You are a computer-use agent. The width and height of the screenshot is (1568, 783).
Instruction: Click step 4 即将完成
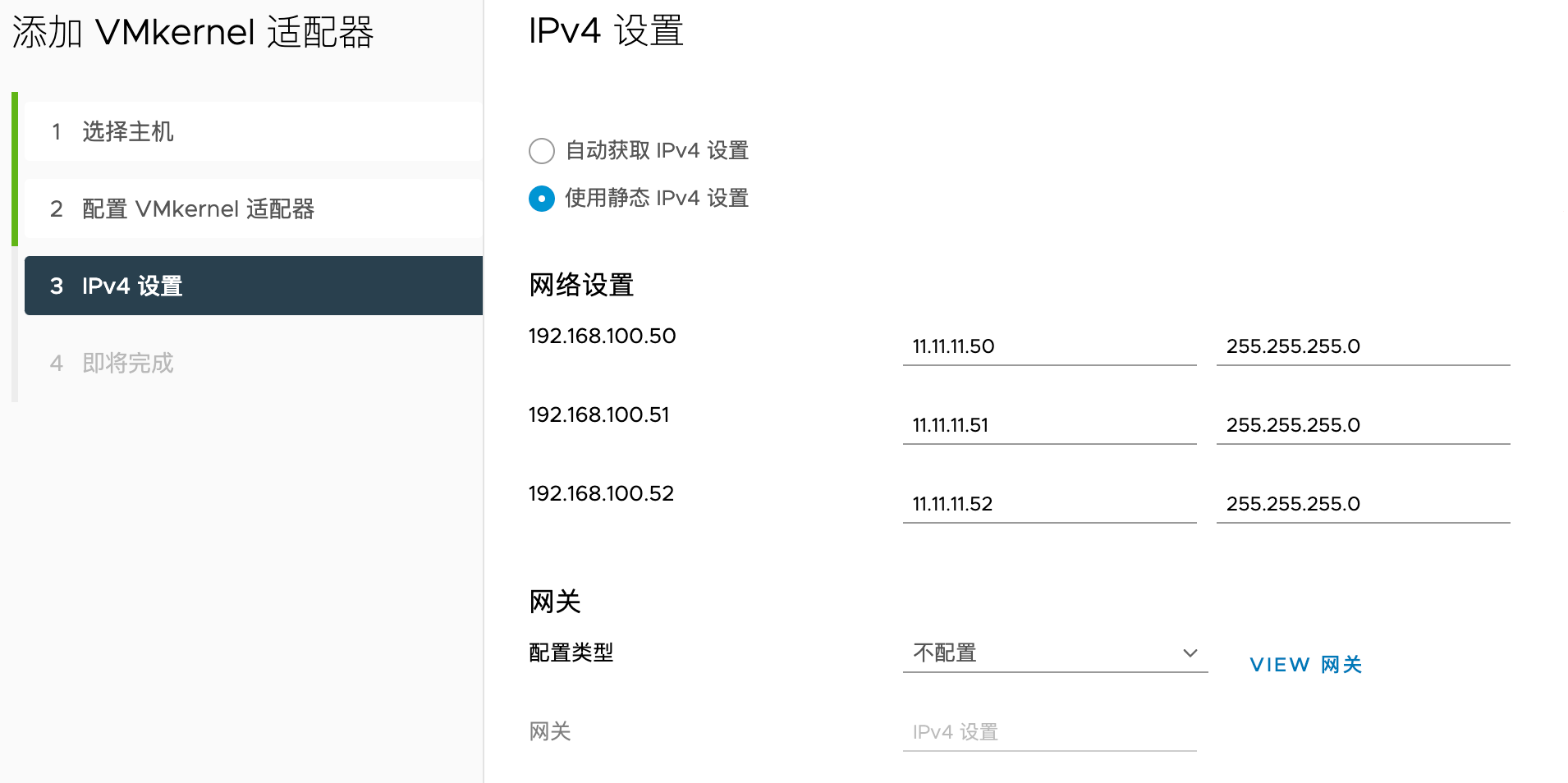click(254, 363)
